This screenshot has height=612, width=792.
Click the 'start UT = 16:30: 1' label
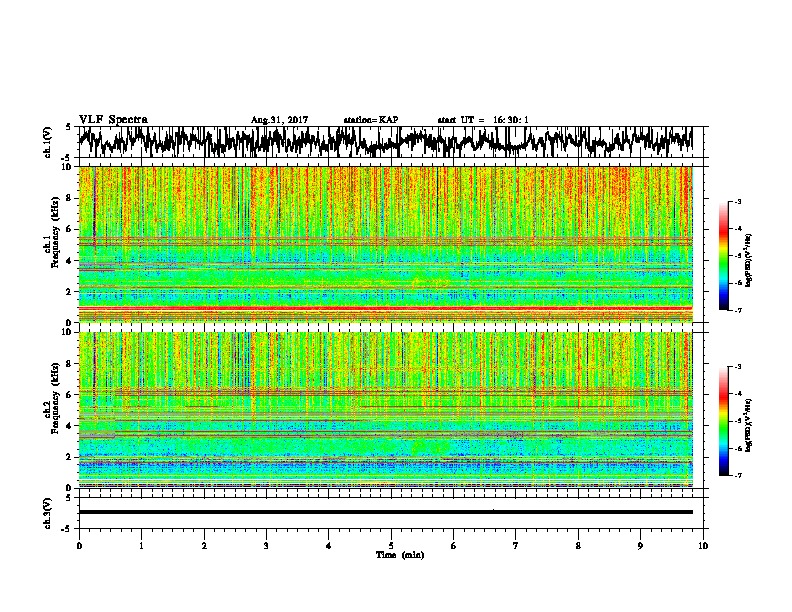[x=483, y=120]
